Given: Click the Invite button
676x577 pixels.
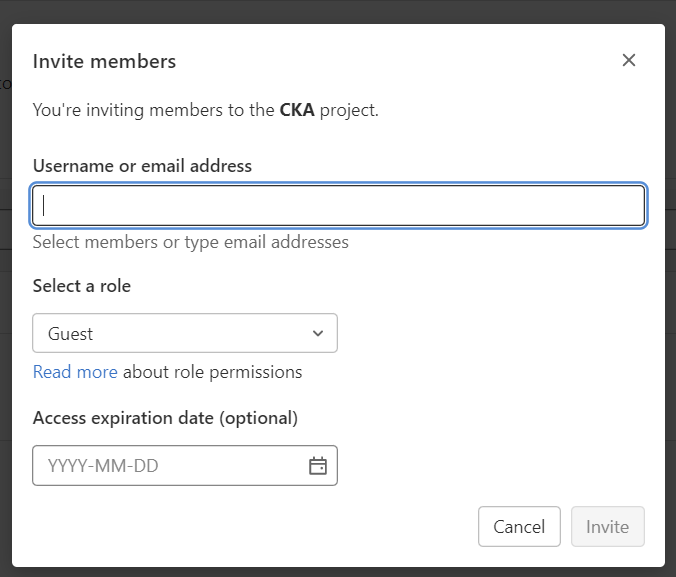Looking at the screenshot, I should point(607,527).
